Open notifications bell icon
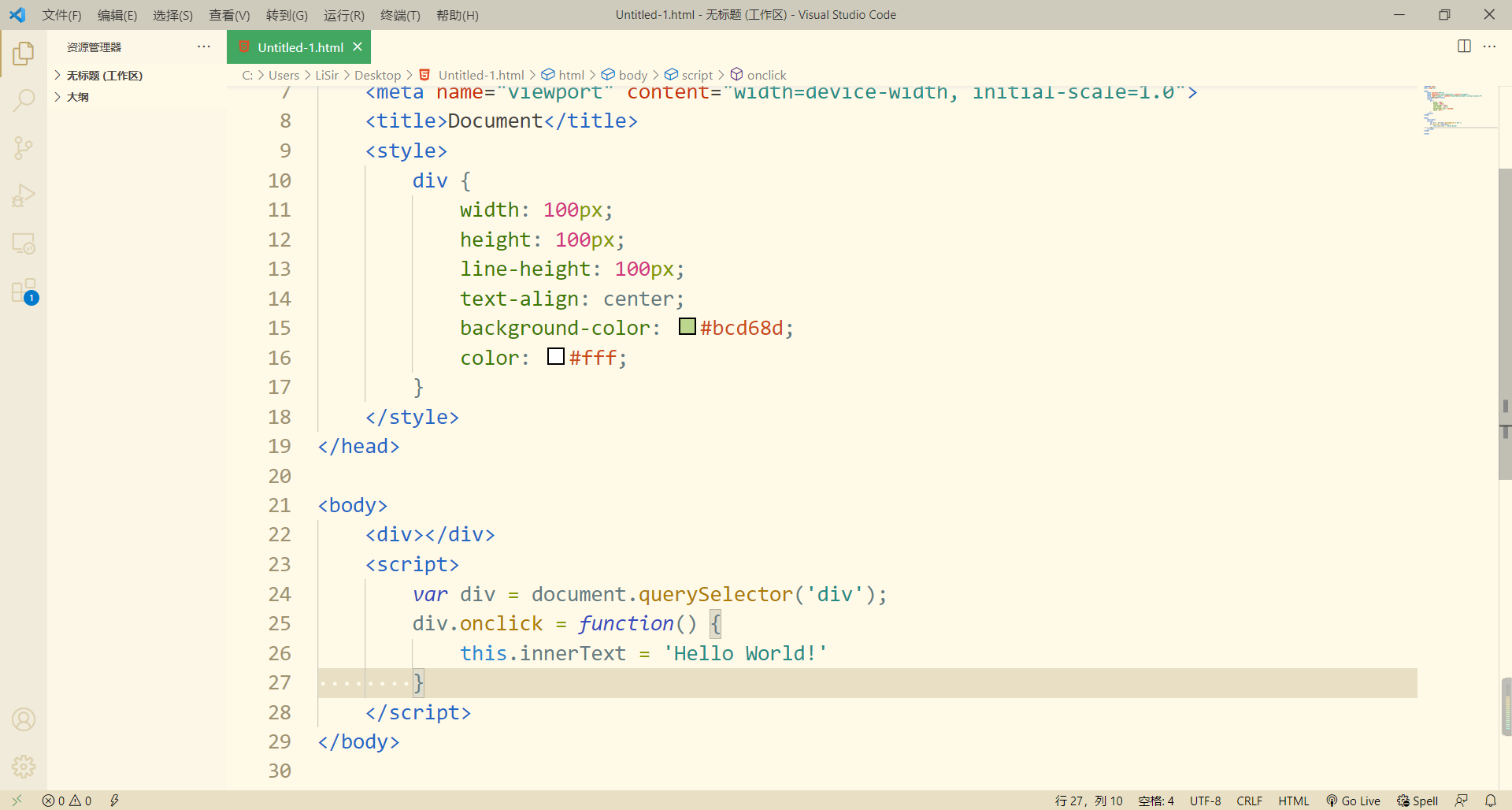Screen dimensions: 1512x810 pos(1491,801)
